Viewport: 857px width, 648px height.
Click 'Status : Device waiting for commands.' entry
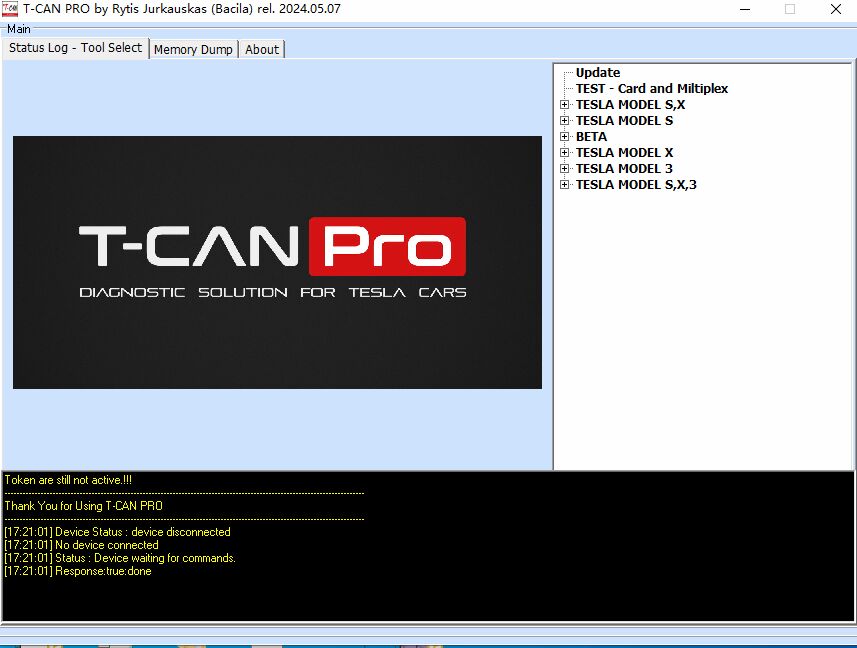(x=120, y=558)
